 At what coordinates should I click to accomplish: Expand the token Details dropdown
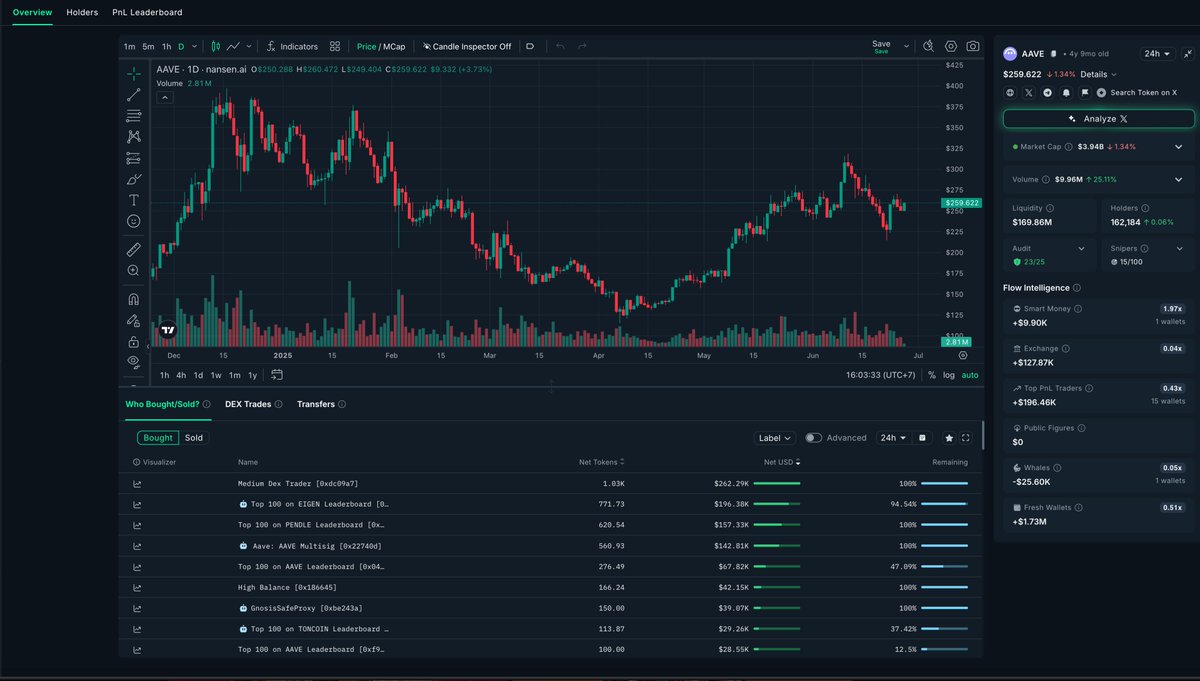point(1099,74)
